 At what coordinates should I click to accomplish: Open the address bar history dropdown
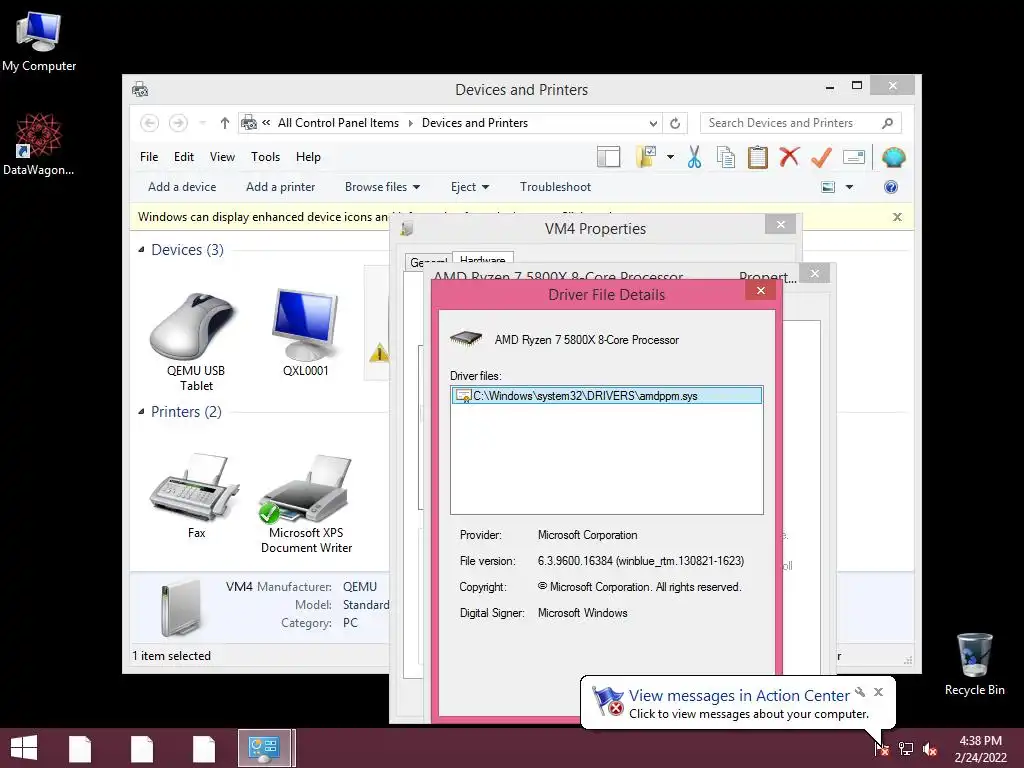[x=653, y=123]
